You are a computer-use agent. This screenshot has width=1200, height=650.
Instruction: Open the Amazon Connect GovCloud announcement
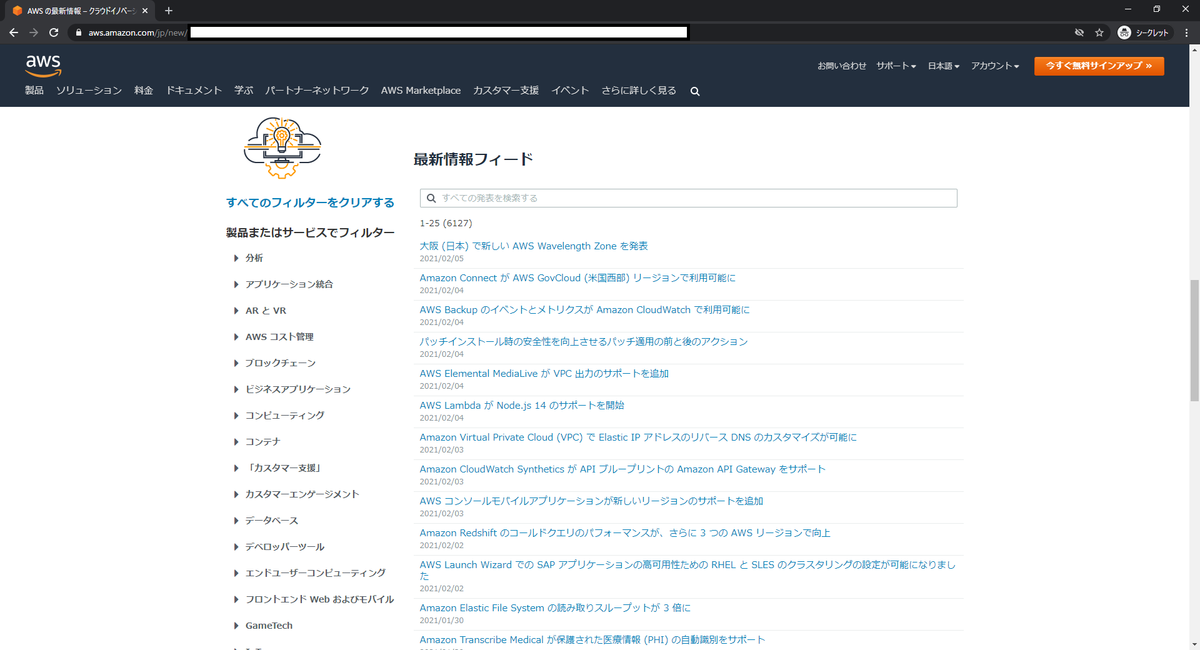[578, 278]
